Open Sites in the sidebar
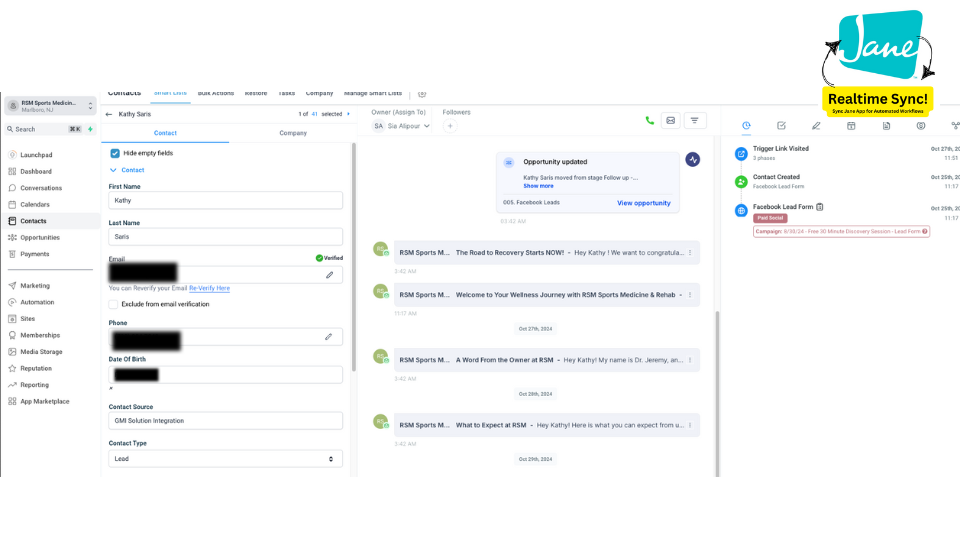This screenshot has width=960, height=540. (28, 319)
